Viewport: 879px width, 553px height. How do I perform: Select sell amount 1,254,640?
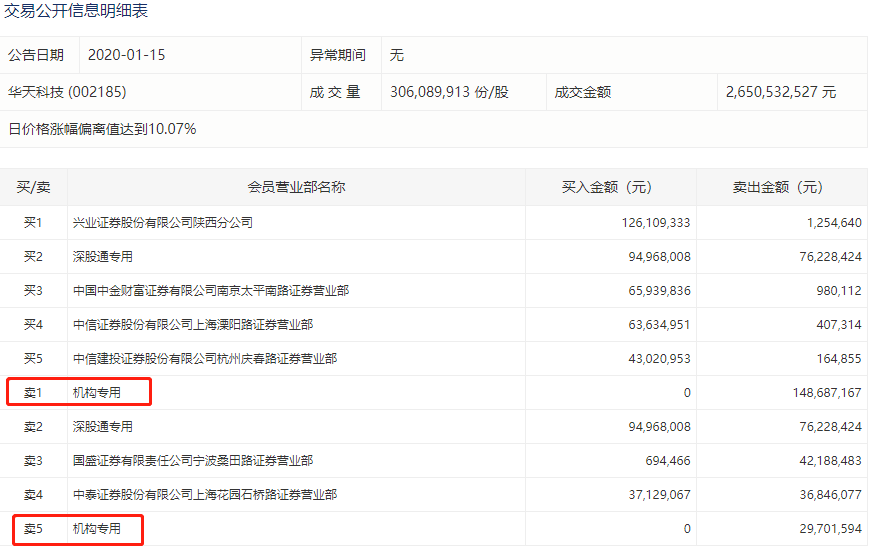[834, 223]
